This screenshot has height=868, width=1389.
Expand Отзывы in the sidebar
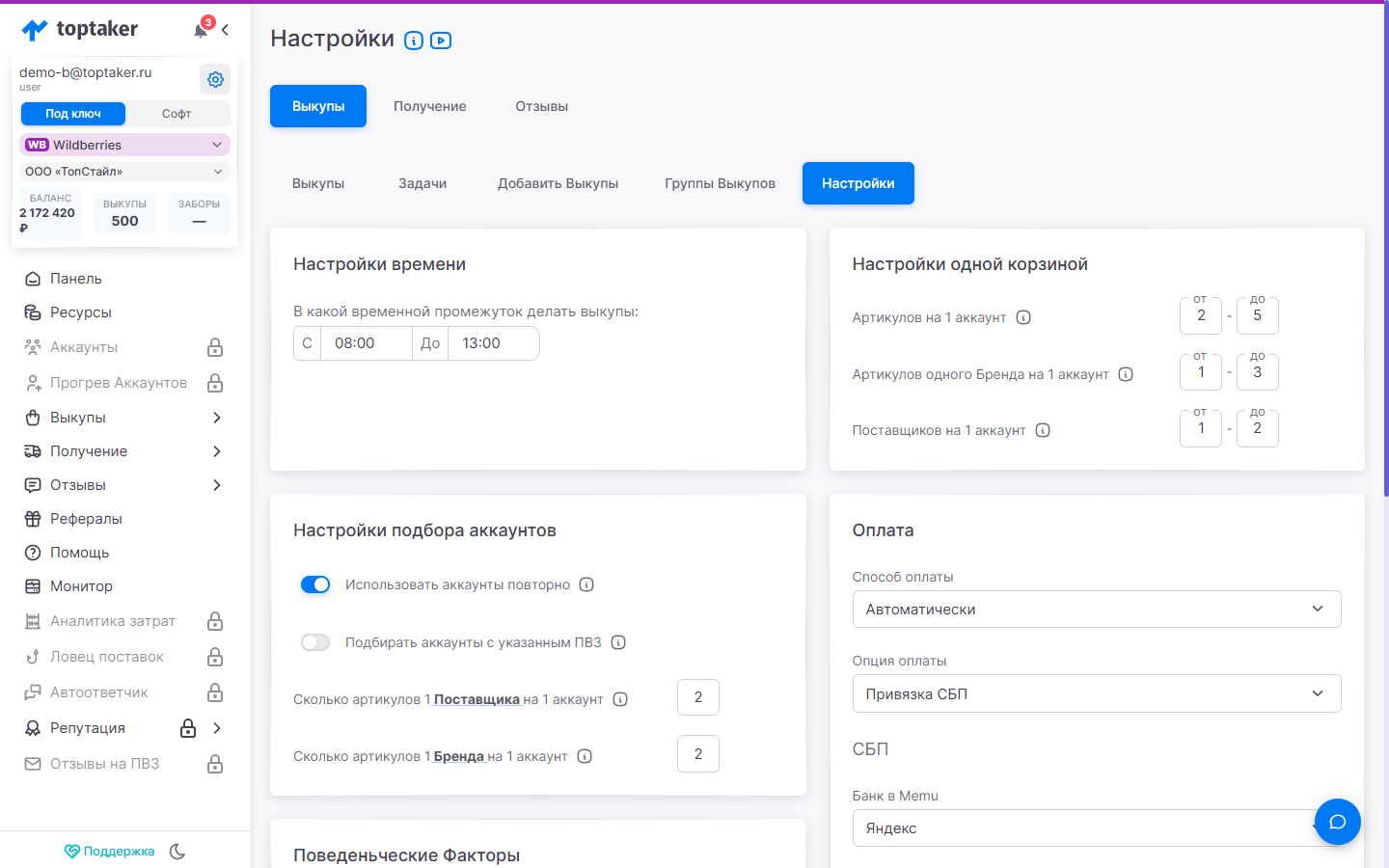click(x=217, y=485)
